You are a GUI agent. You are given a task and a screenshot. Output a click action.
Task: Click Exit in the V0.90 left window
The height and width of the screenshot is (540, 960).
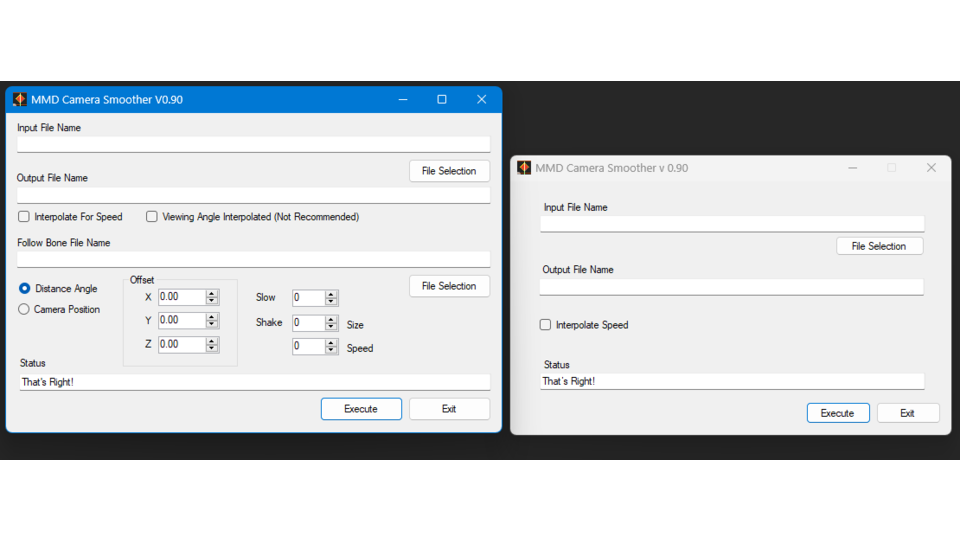click(x=449, y=409)
